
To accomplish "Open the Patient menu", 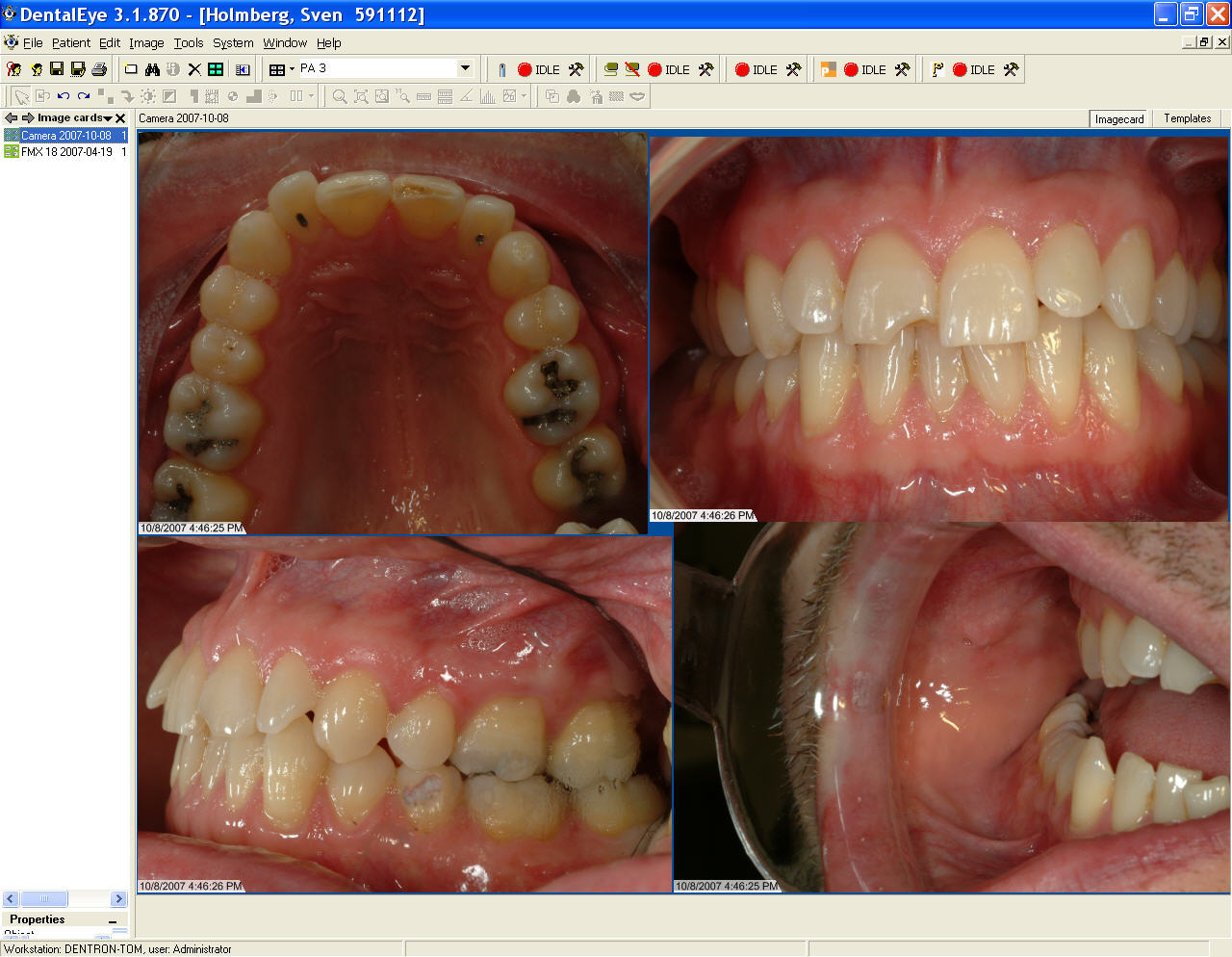I will [x=71, y=42].
